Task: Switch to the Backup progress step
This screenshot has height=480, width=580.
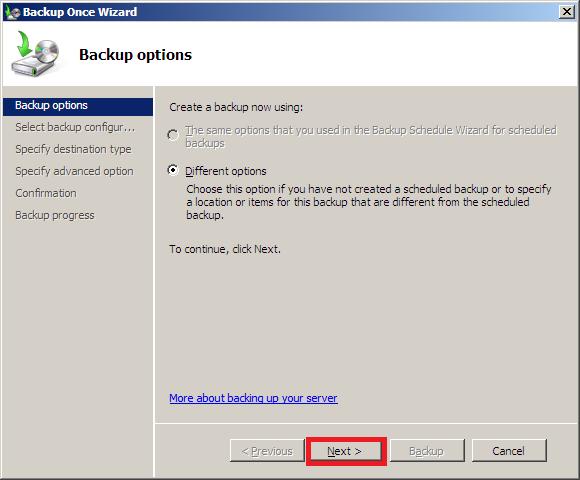Action: pyautogui.click(x=55, y=215)
